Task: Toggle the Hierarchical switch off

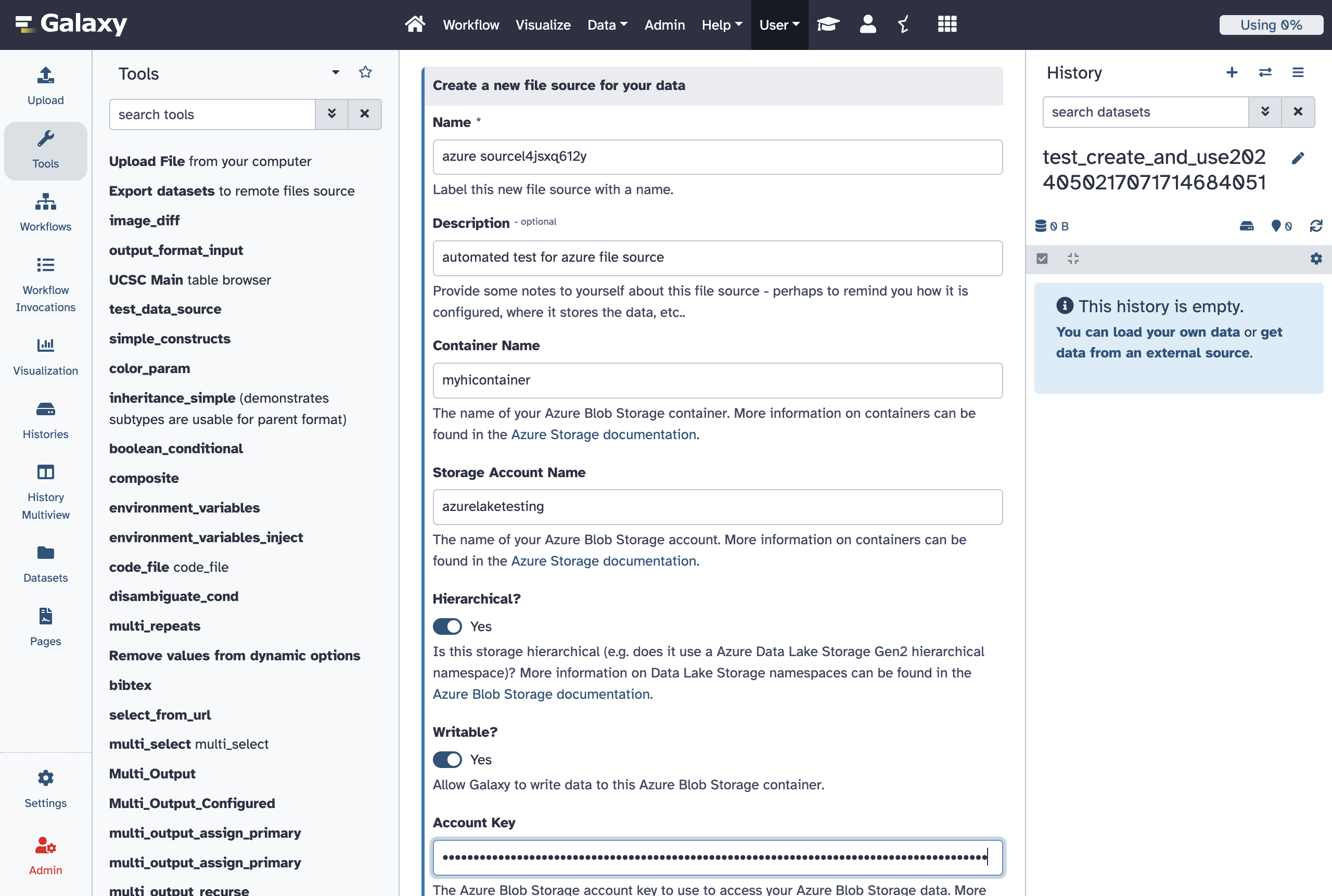Action: click(x=447, y=626)
